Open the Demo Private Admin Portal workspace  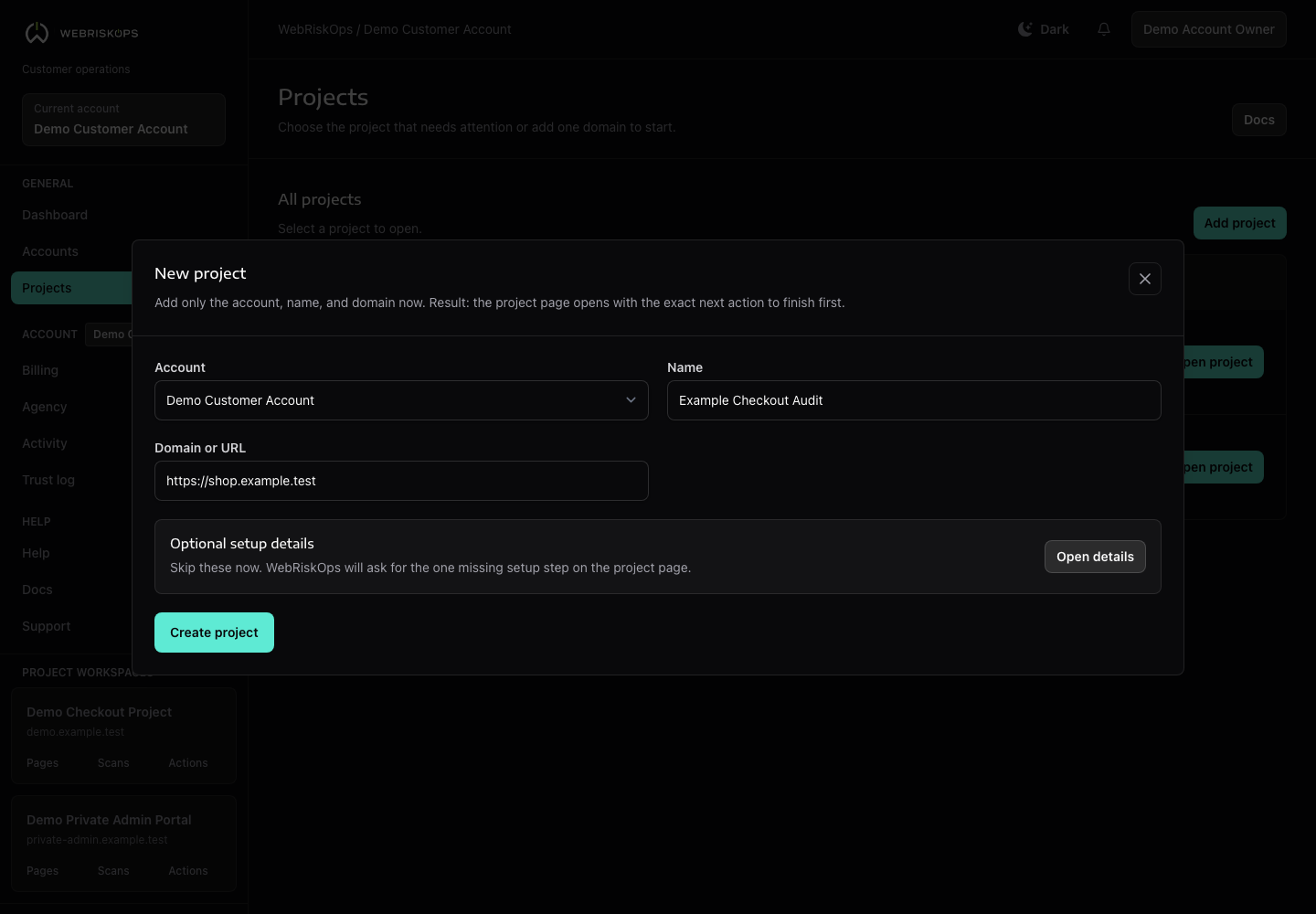(109, 820)
